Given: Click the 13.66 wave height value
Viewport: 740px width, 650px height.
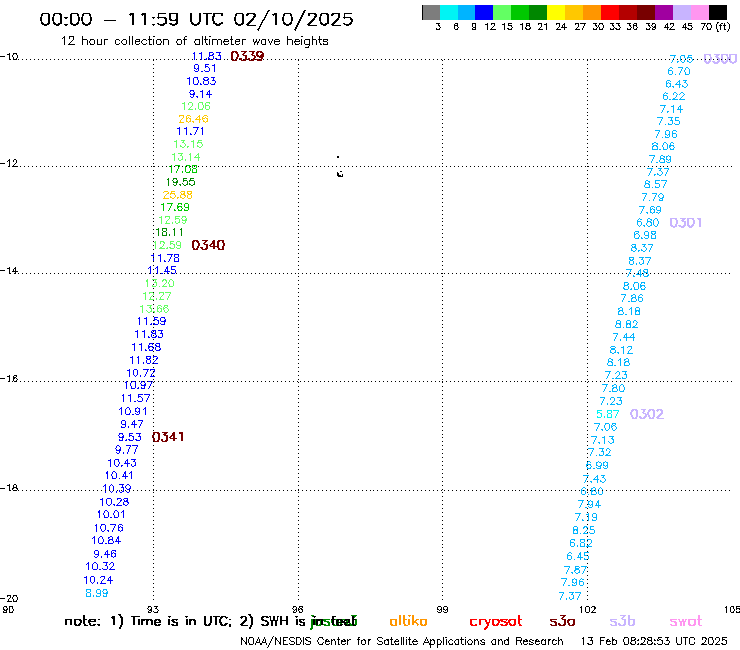Looking at the screenshot, I should point(154,309).
